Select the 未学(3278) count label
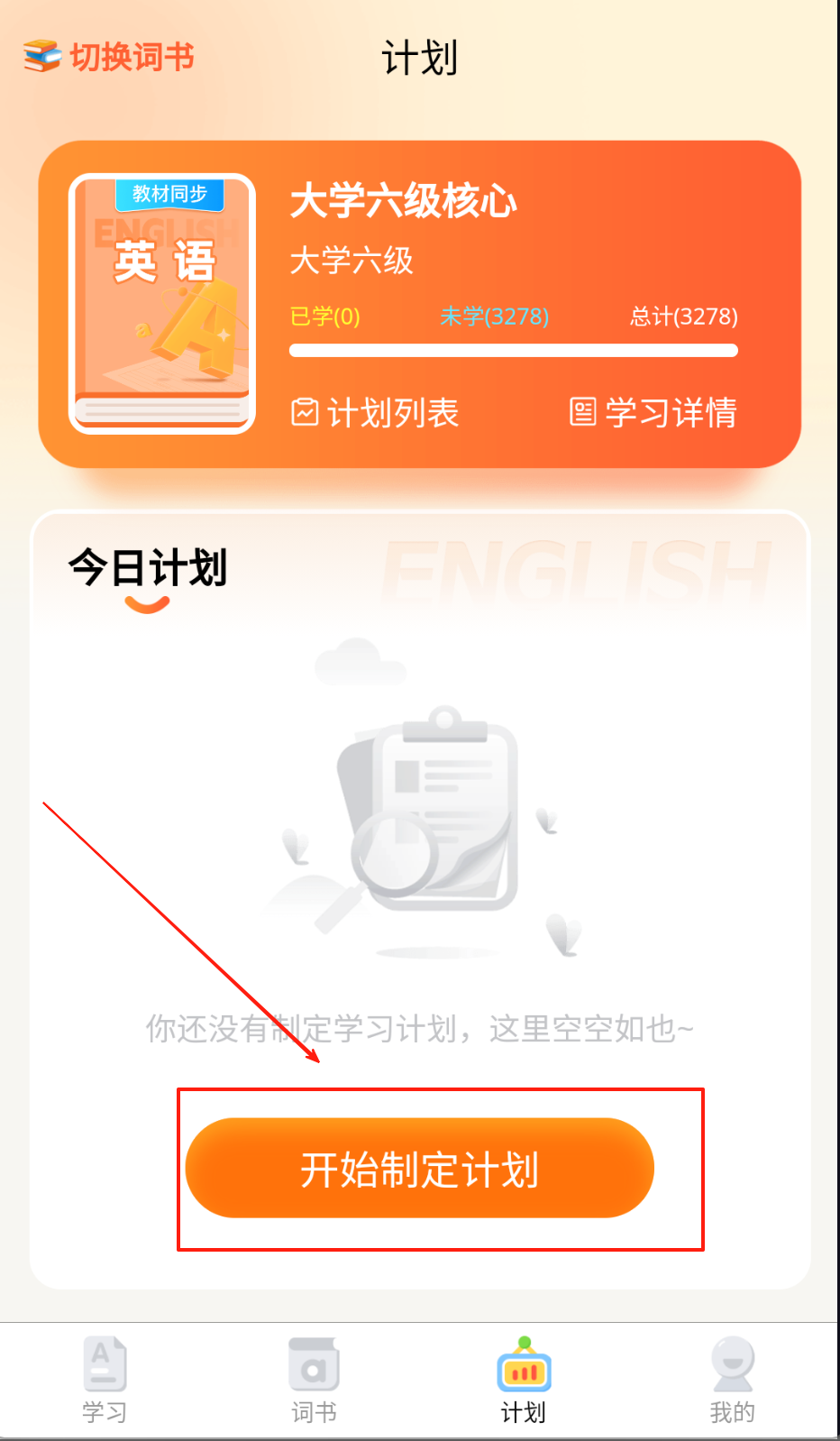The image size is (840, 1441). [495, 317]
